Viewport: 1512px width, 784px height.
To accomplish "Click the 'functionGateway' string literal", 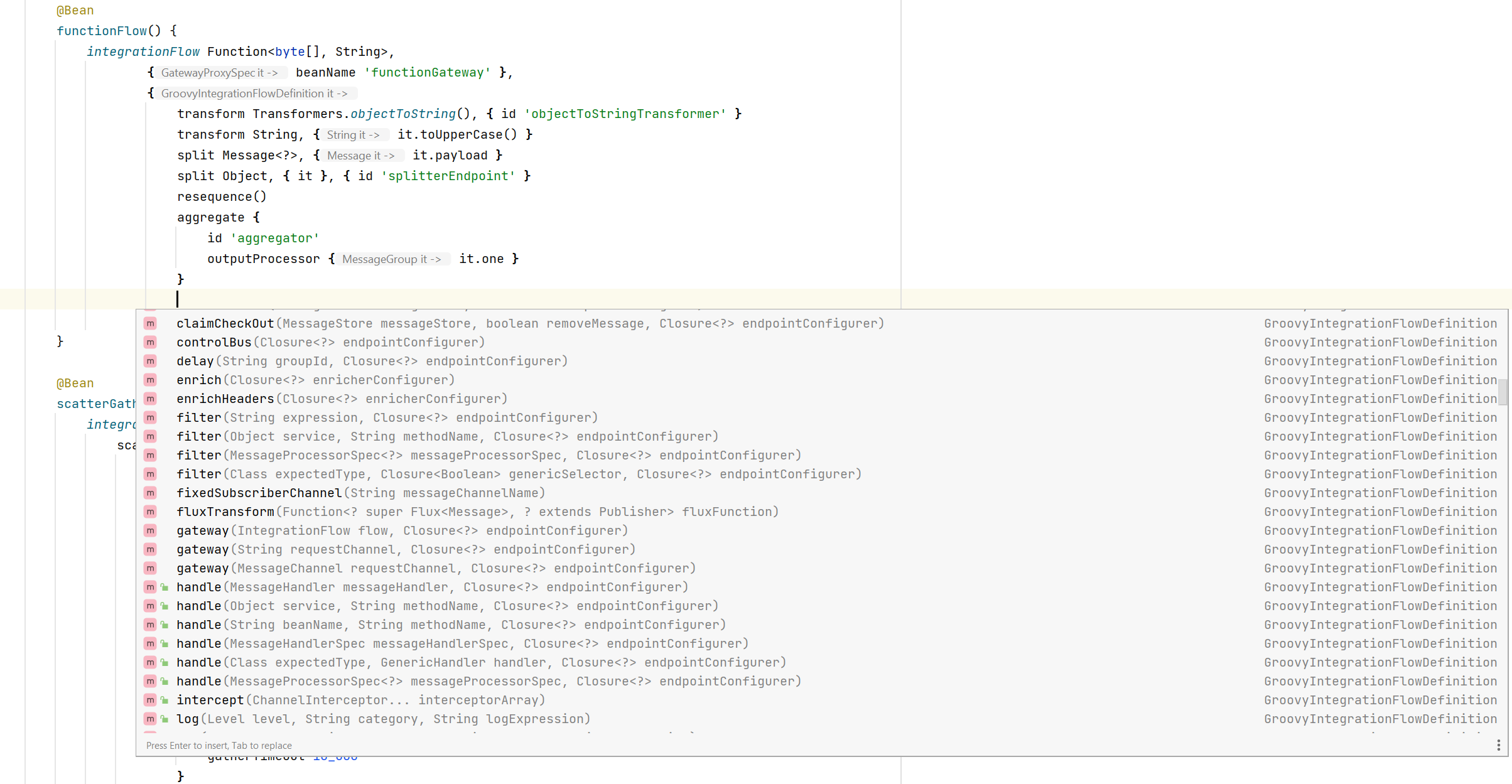I will click(x=428, y=73).
